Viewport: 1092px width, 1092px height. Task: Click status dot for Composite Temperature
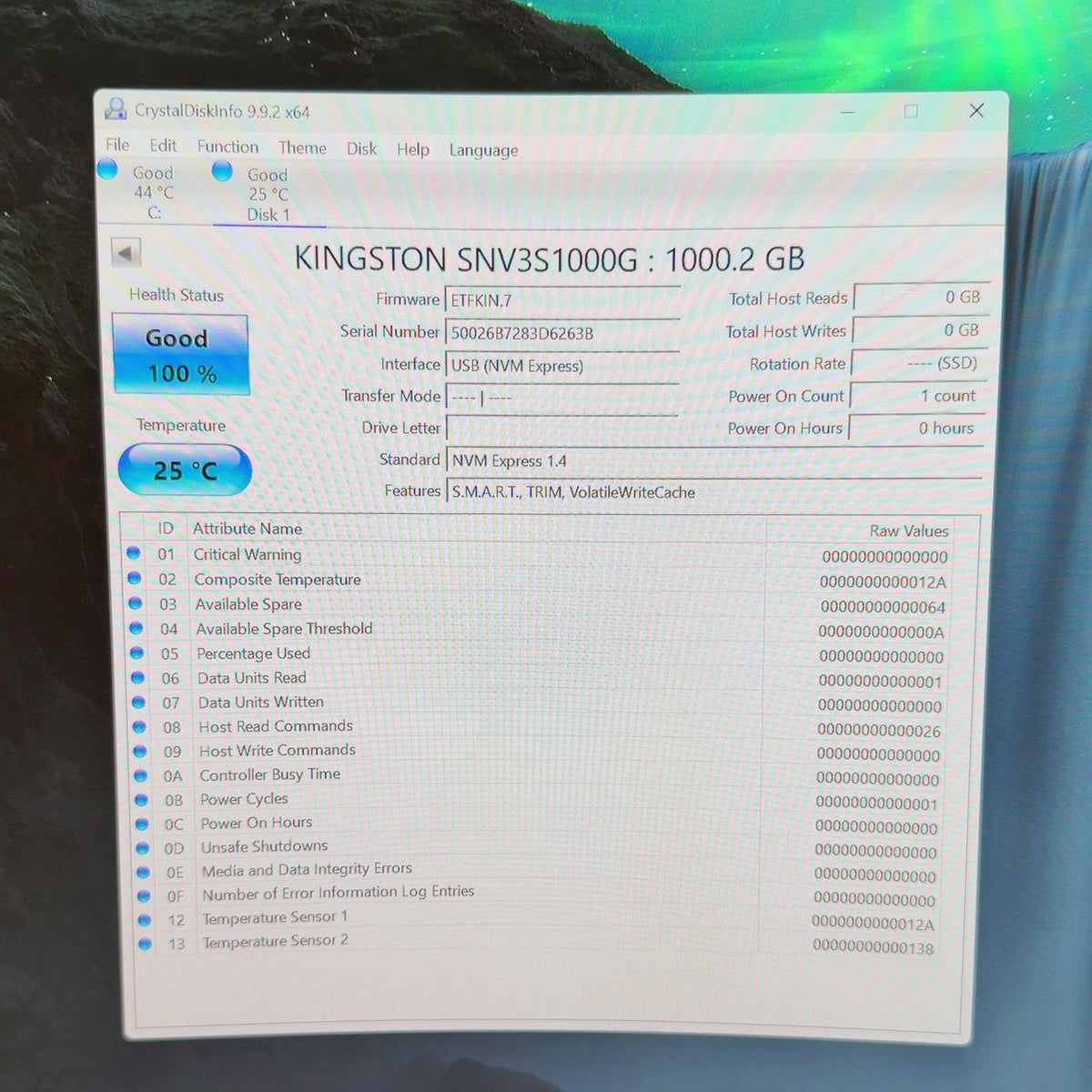click(135, 578)
